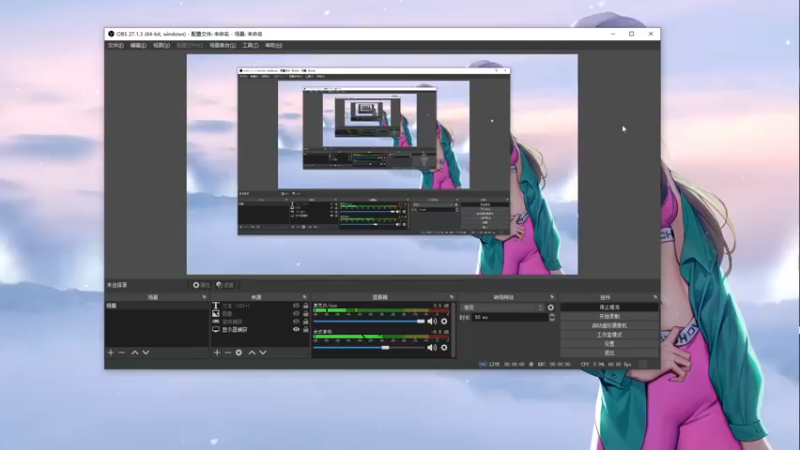Adjust the Mic/Aux volume slider

coord(369,321)
